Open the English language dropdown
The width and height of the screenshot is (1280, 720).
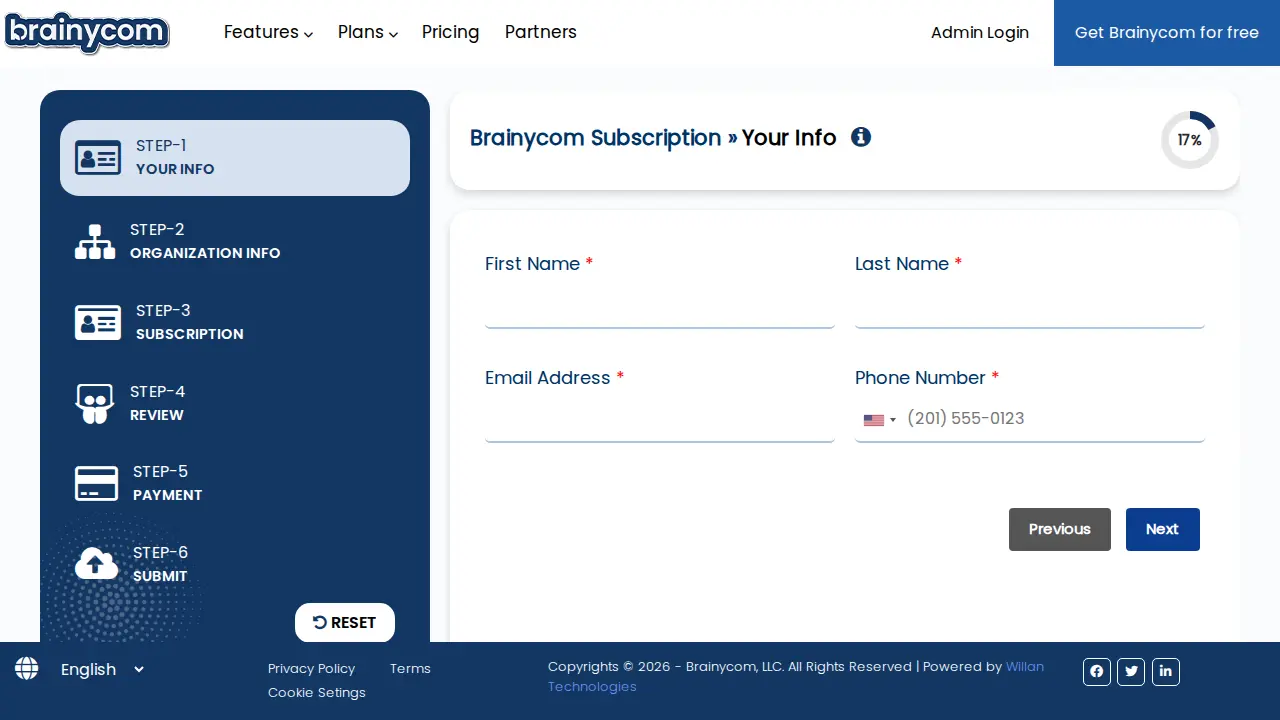[x=102, y=670]
